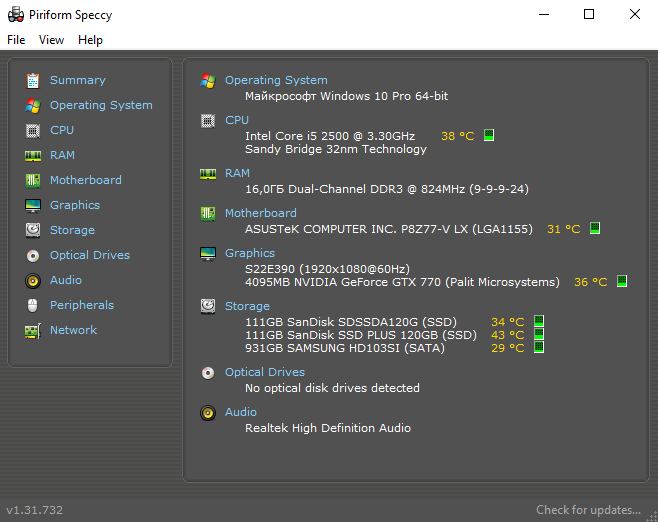
Task: Select Summary in the sidebar
Action: (x=78, y=80)
